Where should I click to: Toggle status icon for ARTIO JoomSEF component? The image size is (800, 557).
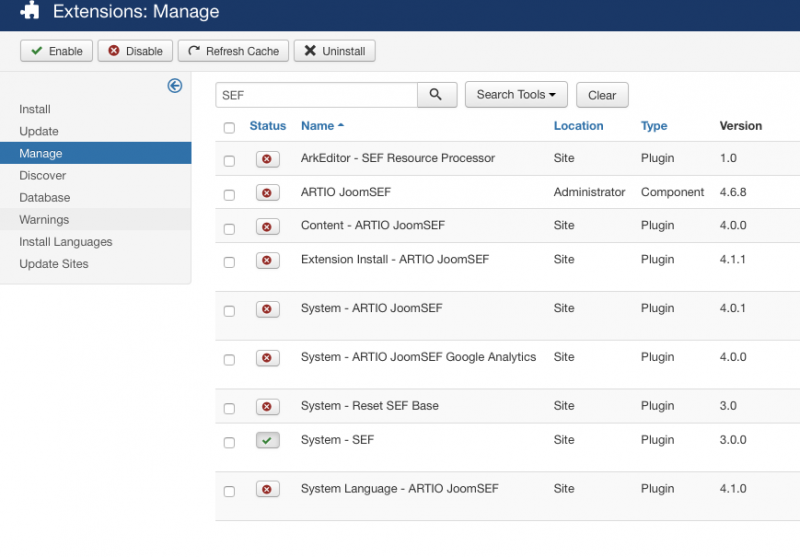(267, 193)
